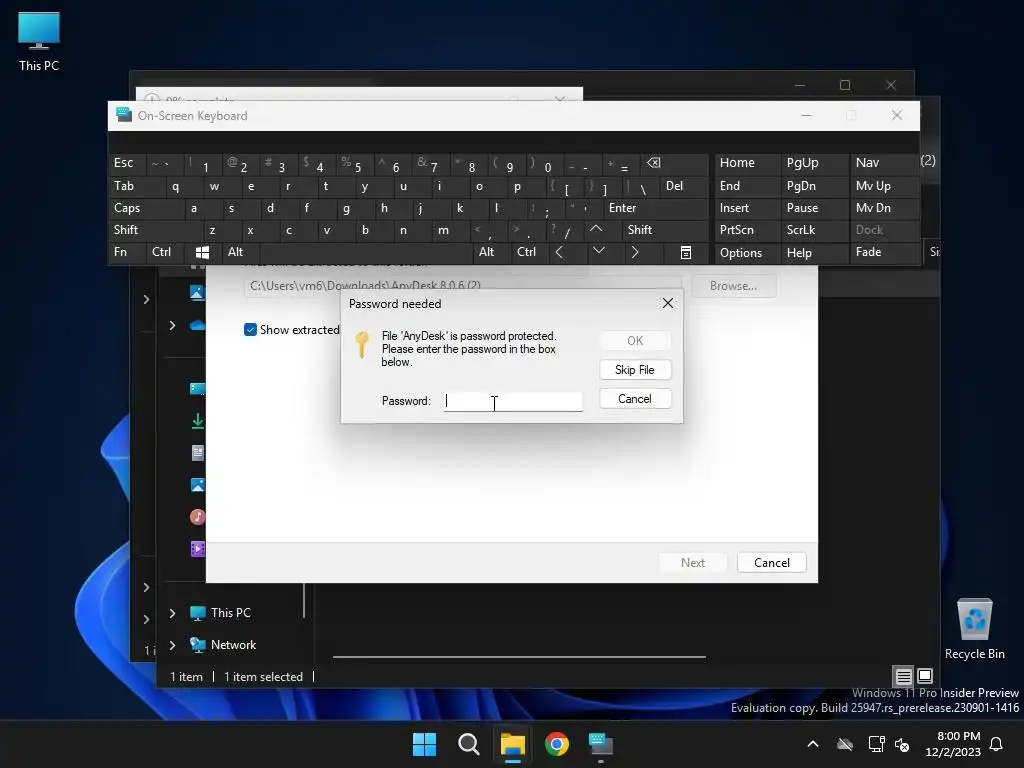Viewport: 1024px width, 768px height.
Task: Toggle left Alt key on On-Screen Keyboard
Action: [240, 252]
